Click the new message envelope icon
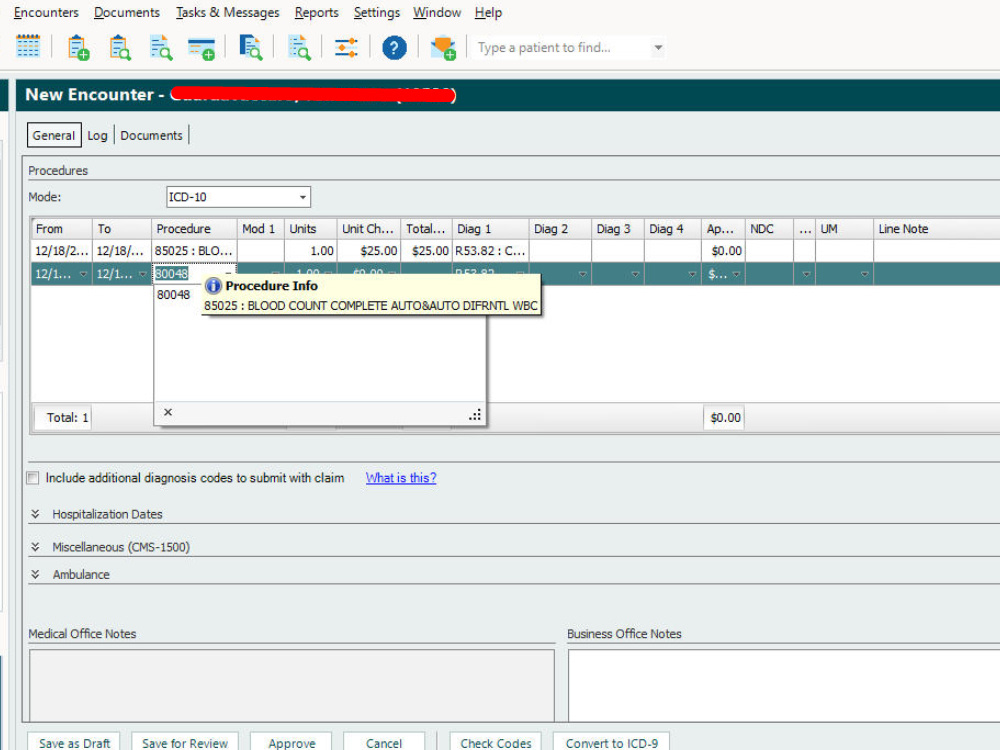This screenshot has width=1000, height=750. pyautogui.click(x=443, y=48)
